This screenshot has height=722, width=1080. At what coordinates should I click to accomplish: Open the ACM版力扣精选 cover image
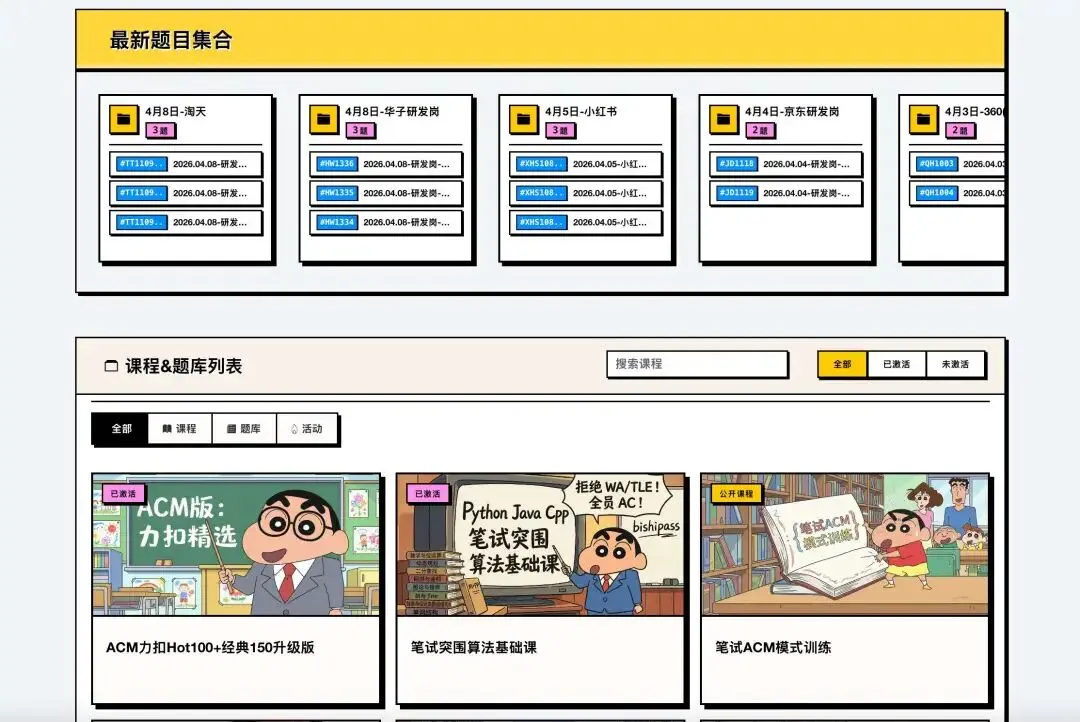click(x=236, y=544)
